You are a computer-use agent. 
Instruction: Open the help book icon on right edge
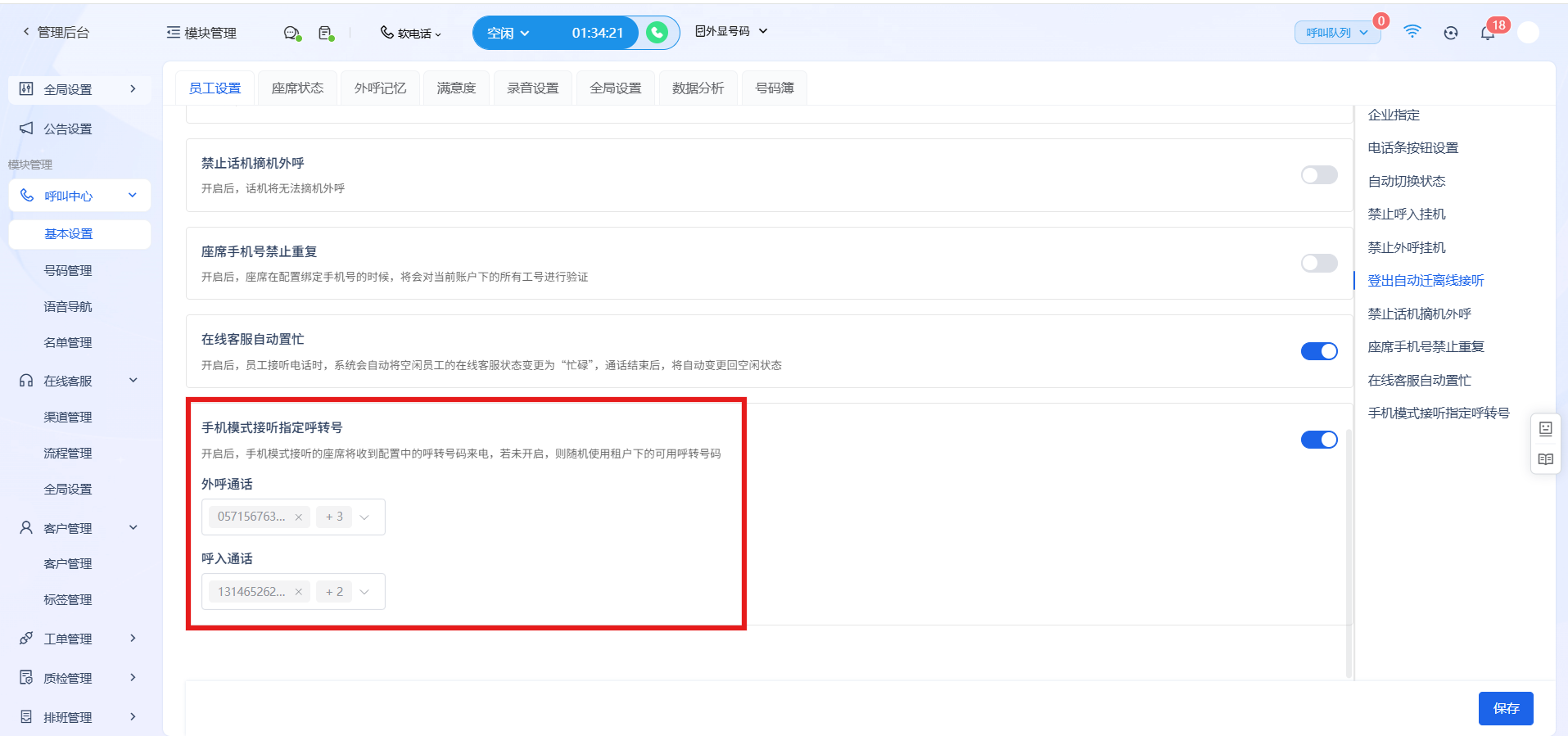pyautogui.click(x=1546, y=459)
